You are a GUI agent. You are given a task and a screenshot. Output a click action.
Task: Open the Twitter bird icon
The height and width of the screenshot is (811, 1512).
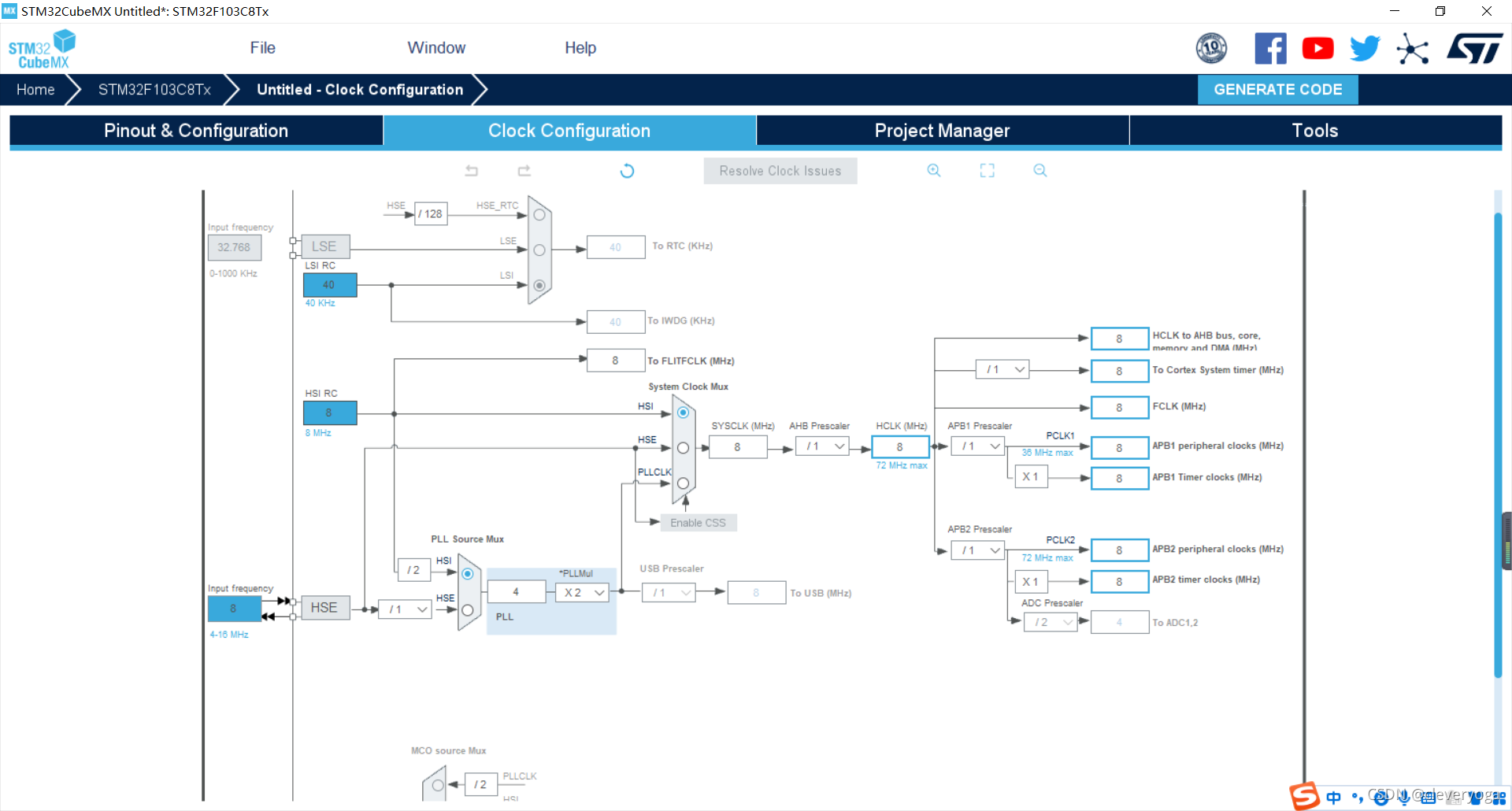coord(1365,48)
